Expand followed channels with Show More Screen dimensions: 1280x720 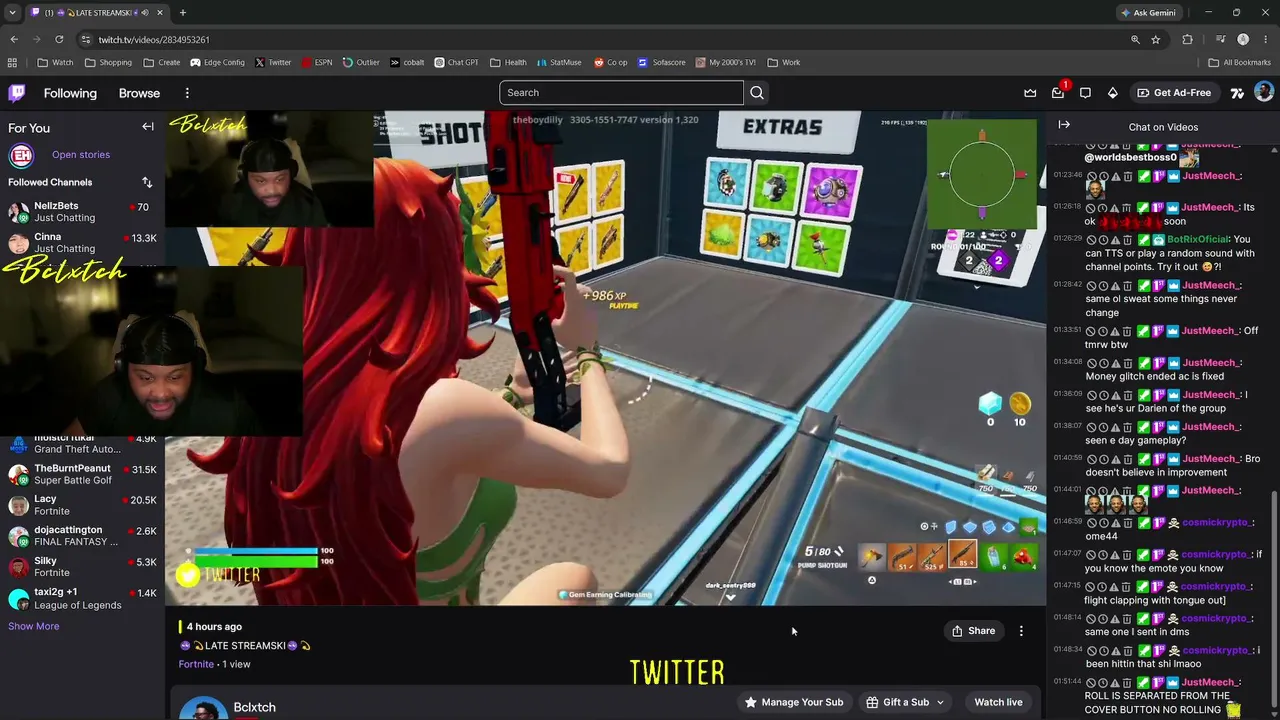point(34,626)
